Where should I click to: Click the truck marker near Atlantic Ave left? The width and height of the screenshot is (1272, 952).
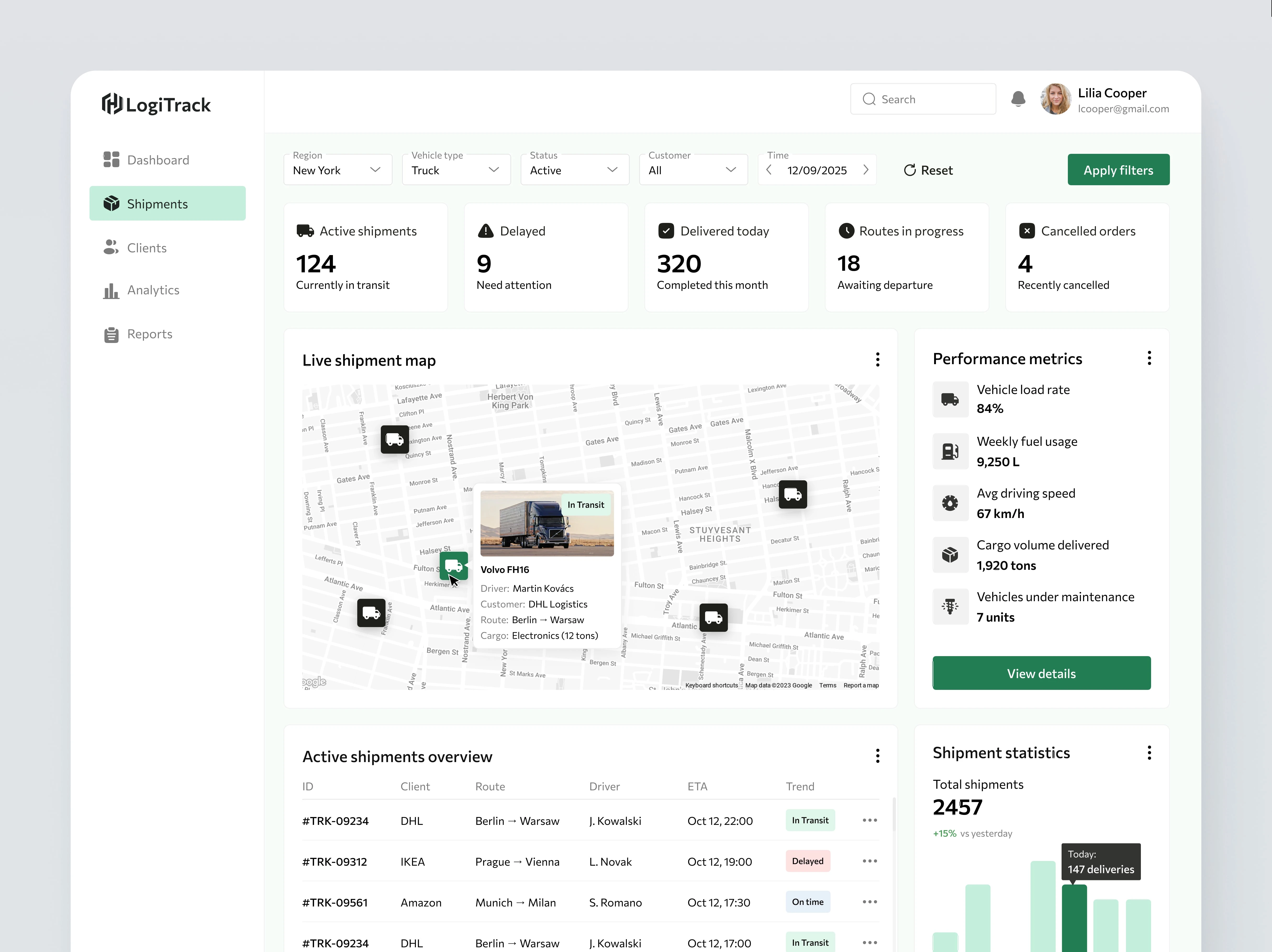(371, 613)
